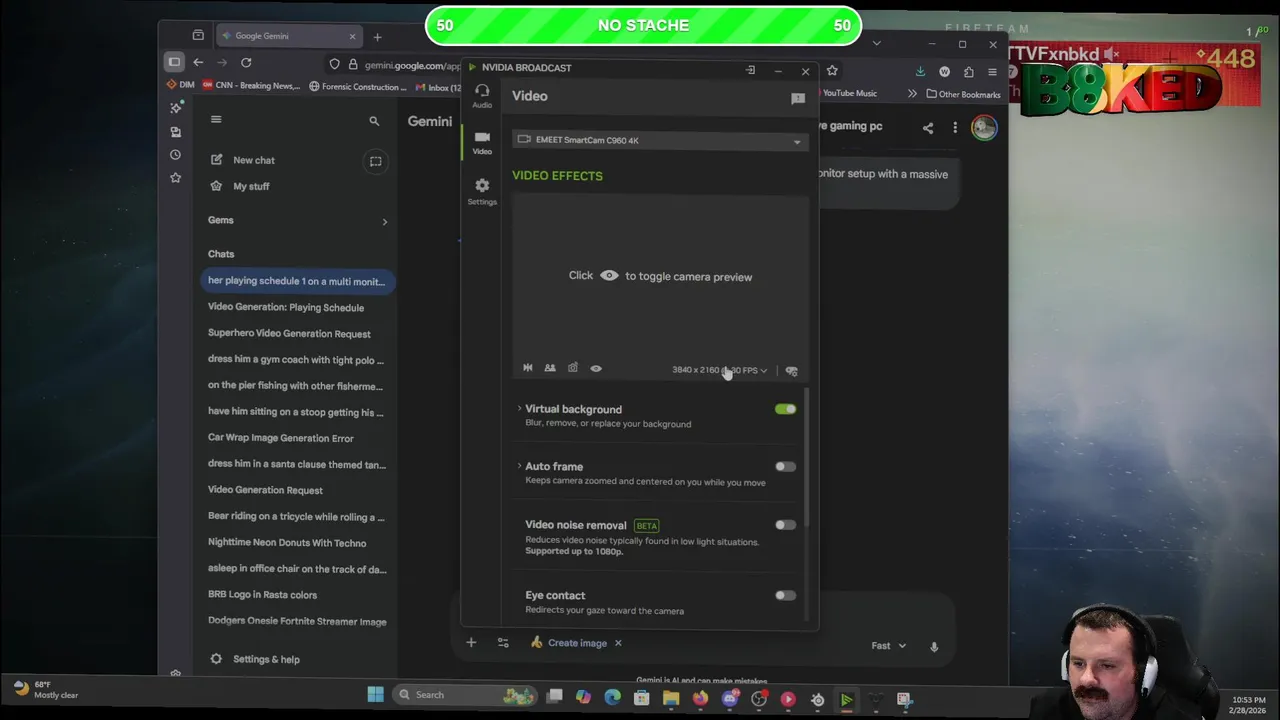
Task: Open chat 'Nighttime Neon Donuts With Techno'
Action: (287, 542)
